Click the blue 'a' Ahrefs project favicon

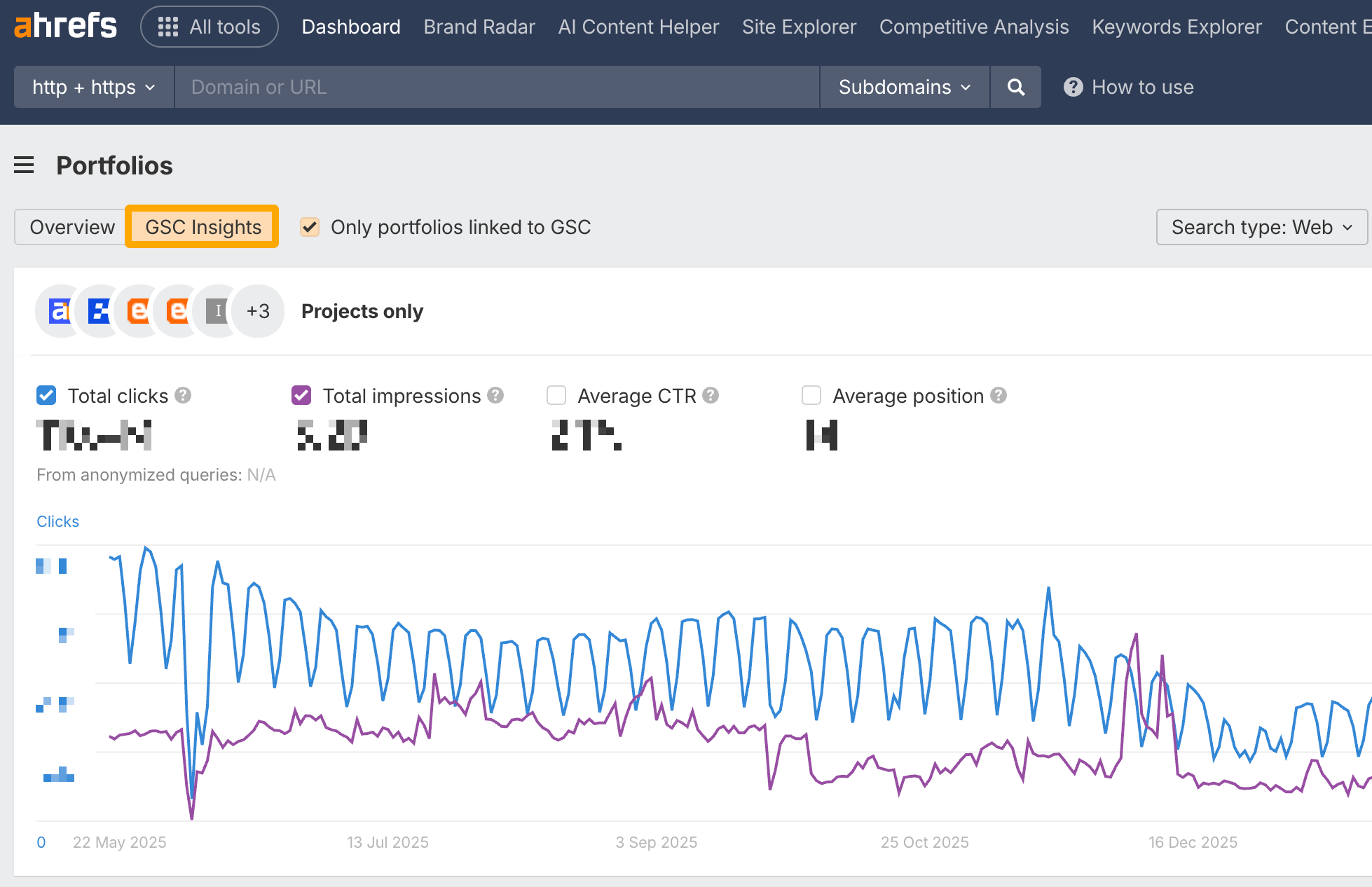click(x=60, y=311)
